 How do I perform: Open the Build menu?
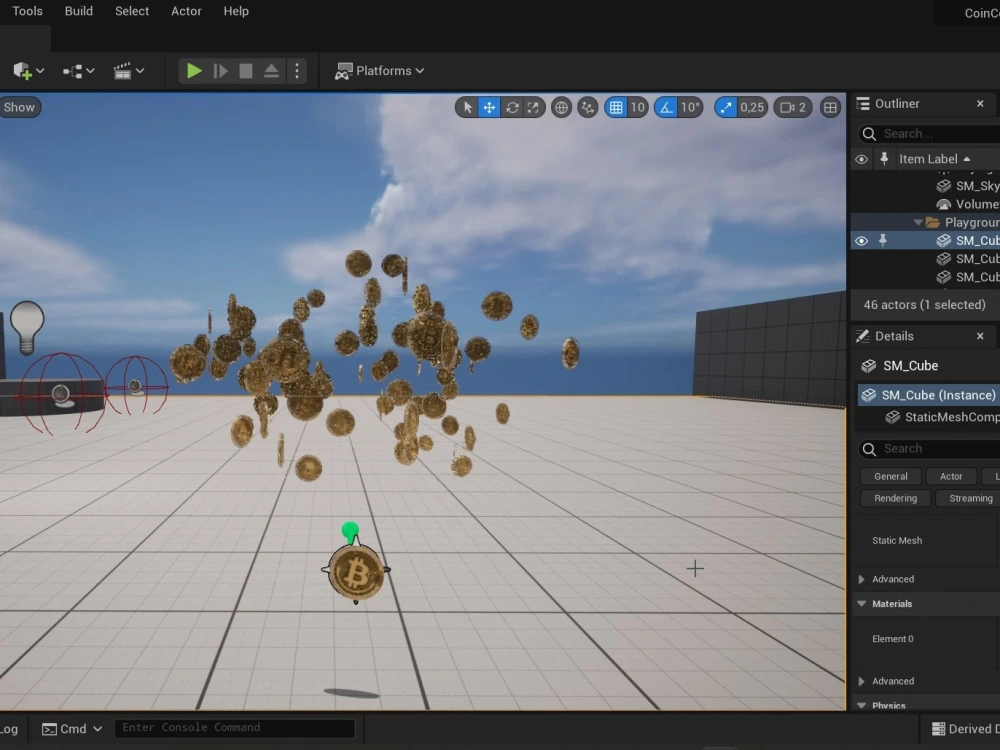pos(78,11)
